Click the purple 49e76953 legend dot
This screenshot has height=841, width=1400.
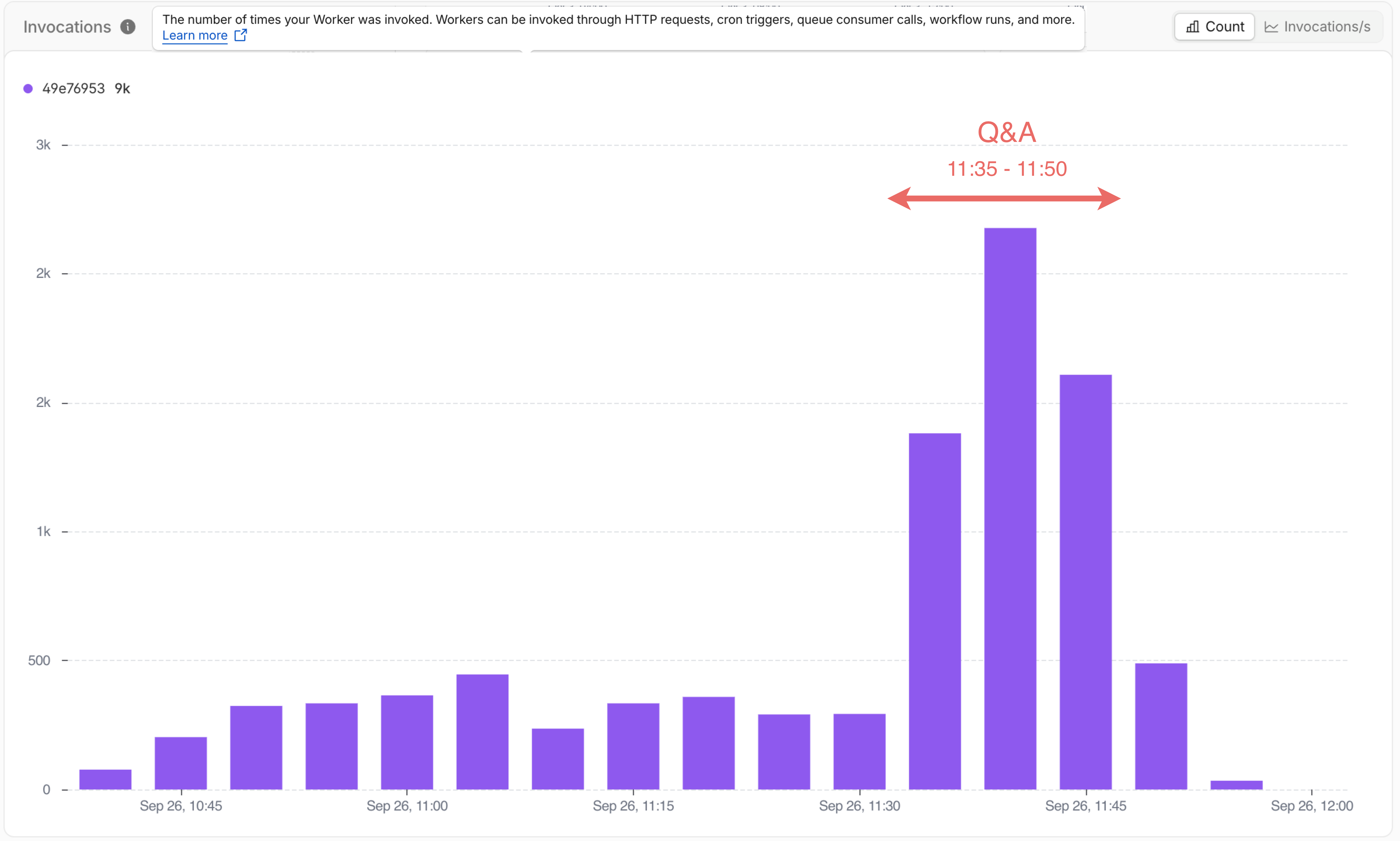(x=28, y=88)
